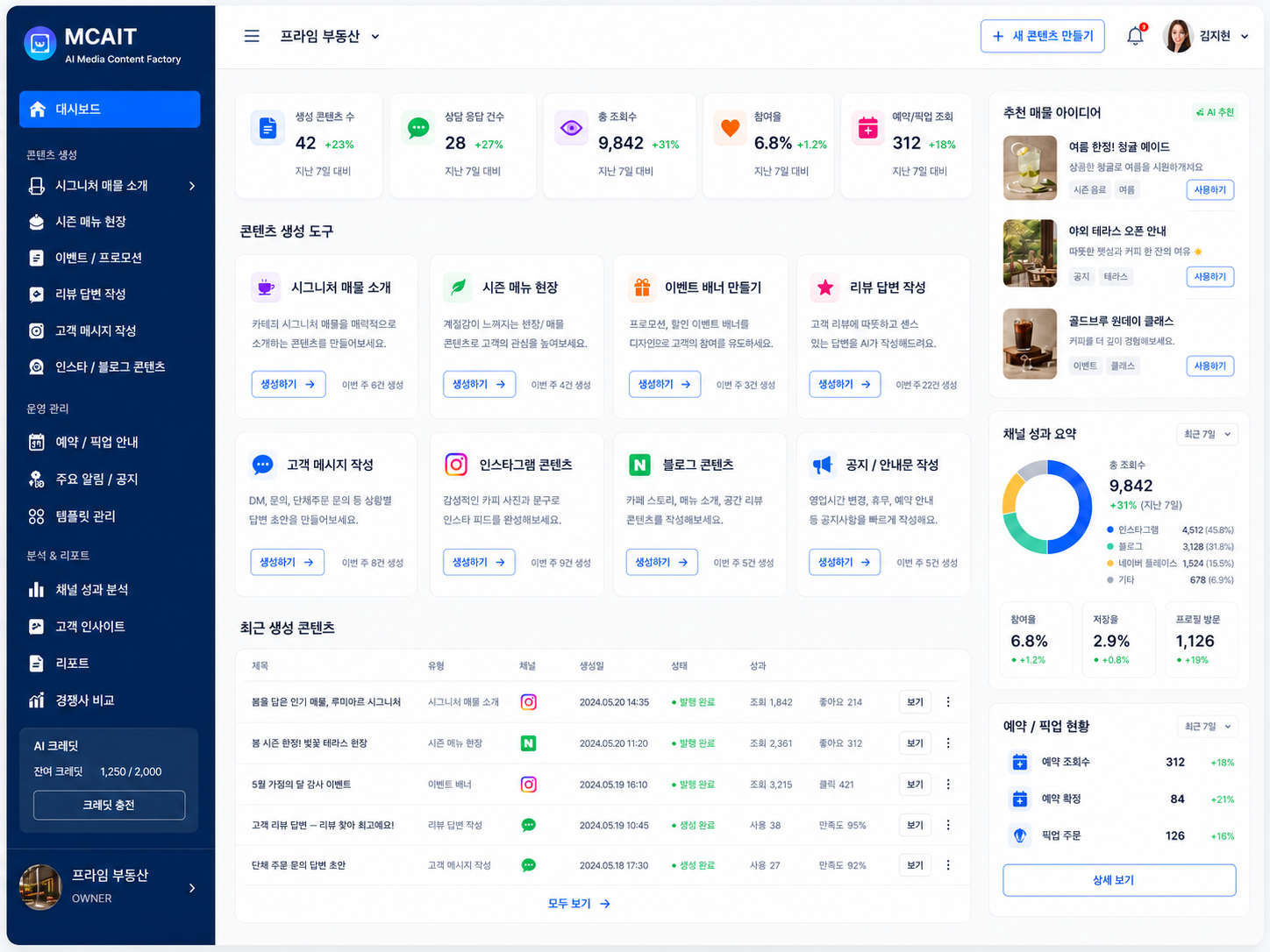The width and height of the screenshot is (1270, 952).
Task: Click Naver channel icon in 봄 시즌 한정 row
Action: tap(528, 743)
